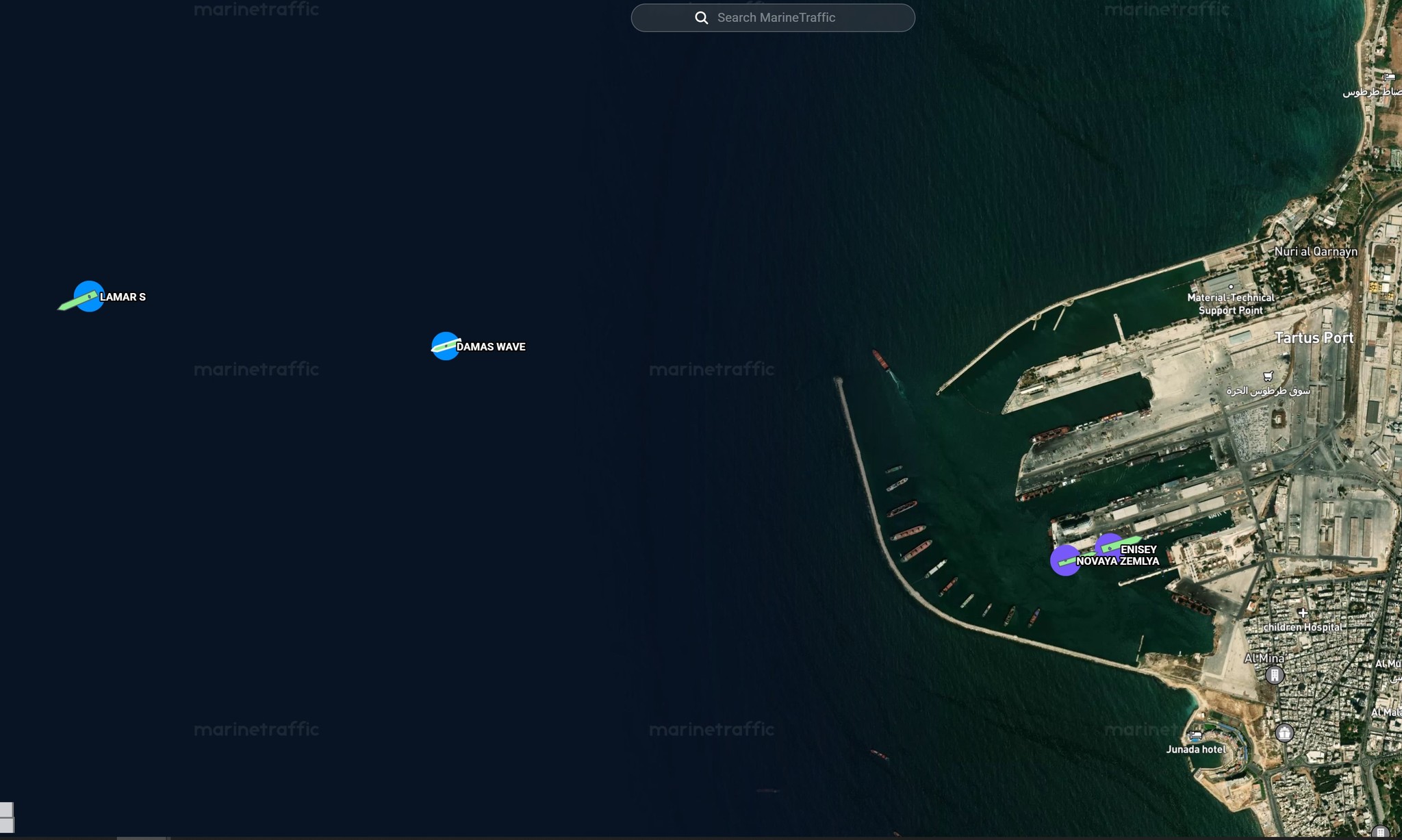Click the Al Mina building icon
This screenshot has width=1402, height=840.
(x=1274, y=675)
